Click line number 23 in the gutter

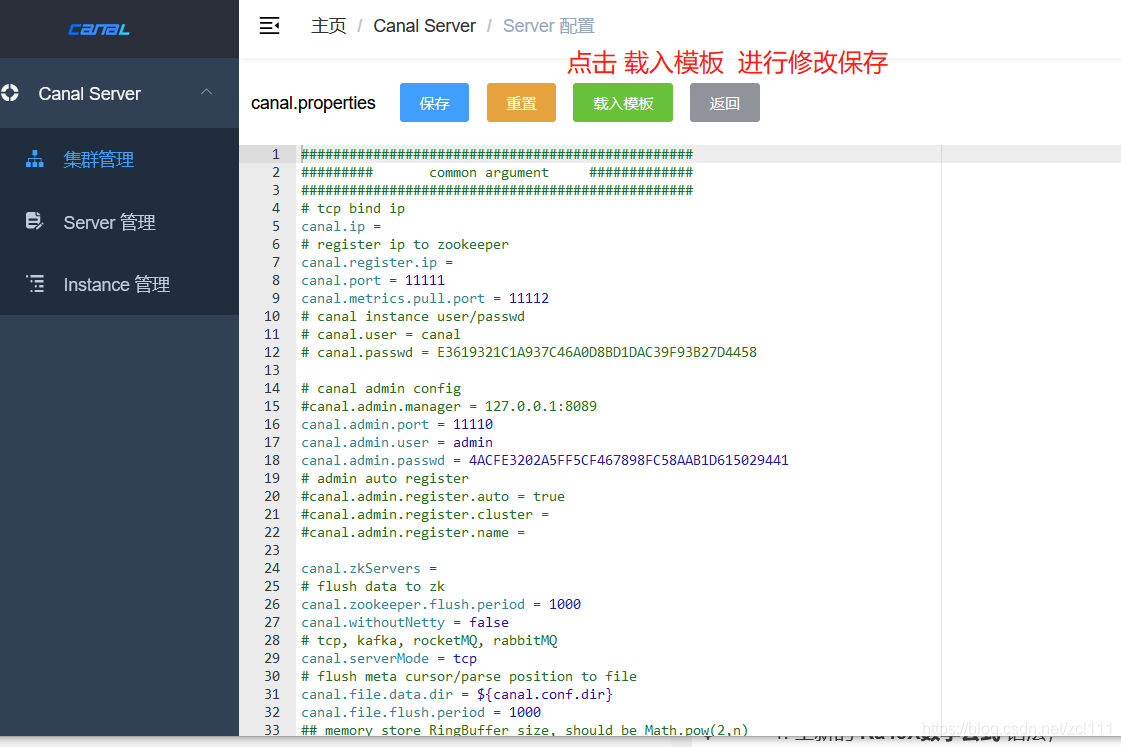pyautogui.click(x=272, y=550)
